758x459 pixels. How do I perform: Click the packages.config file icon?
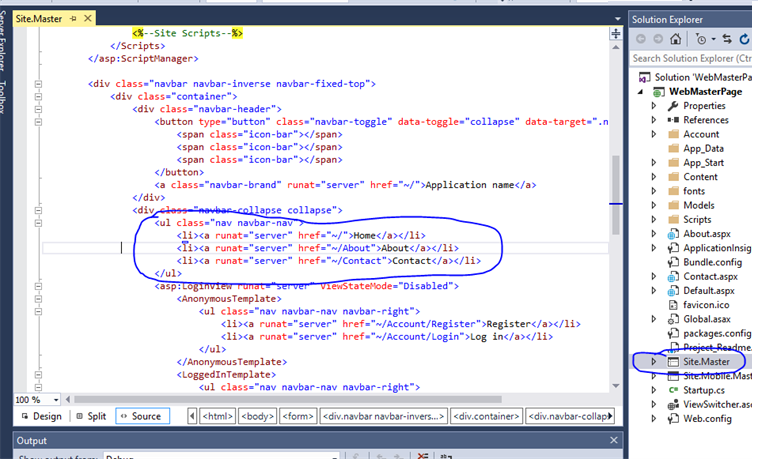click(673, 333)
